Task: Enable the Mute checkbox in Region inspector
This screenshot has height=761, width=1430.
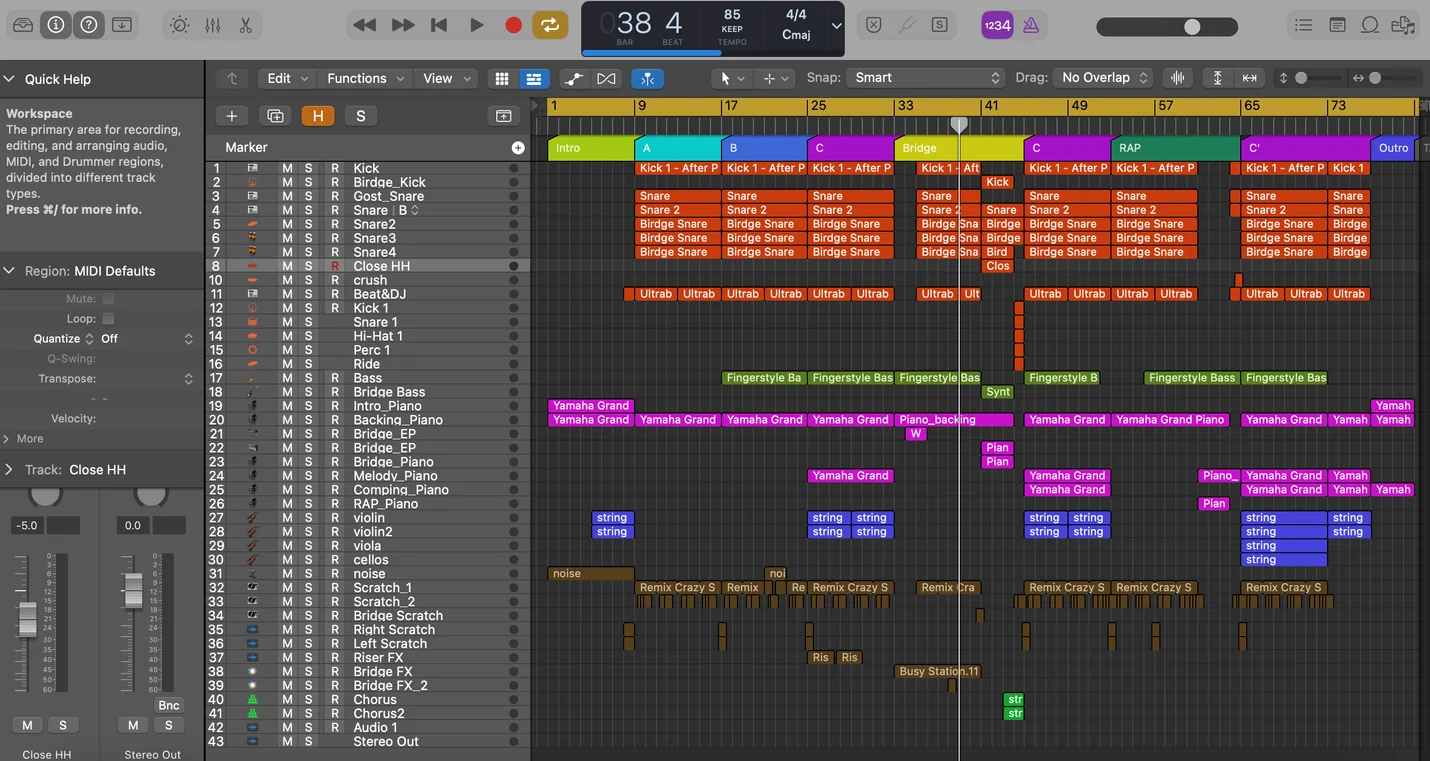Action: coord(108,299)
